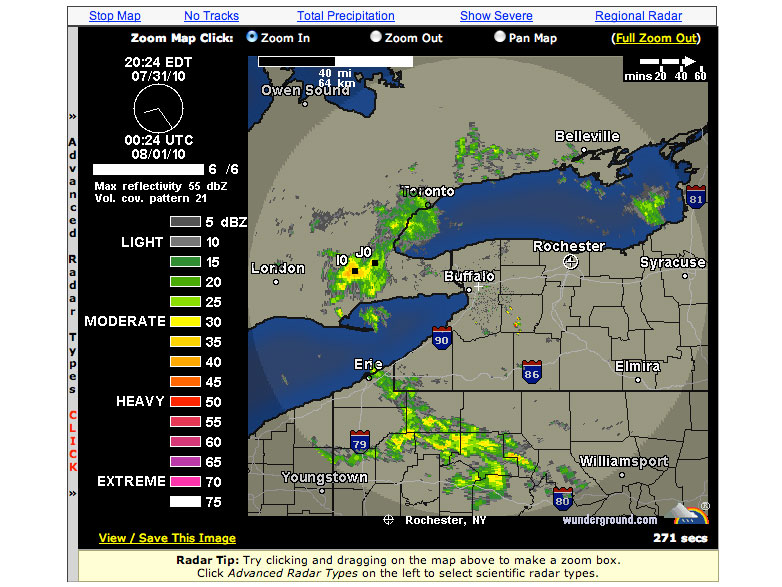Open the Total Precipitation link
The height and width of the screenshot is (587, 782).
click(346, 16)
